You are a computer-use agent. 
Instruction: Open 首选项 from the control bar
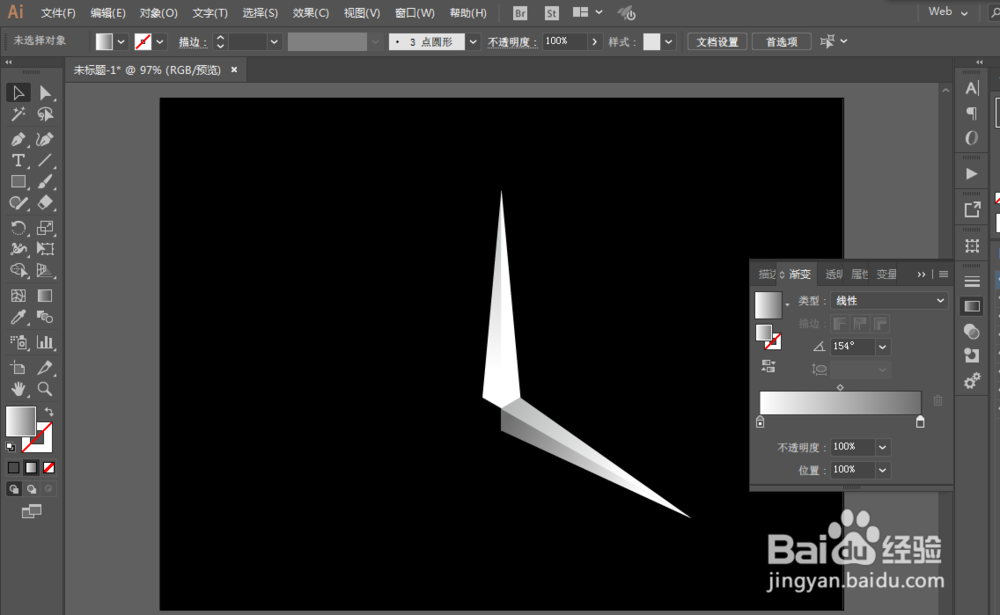click(x=781, y=42)
